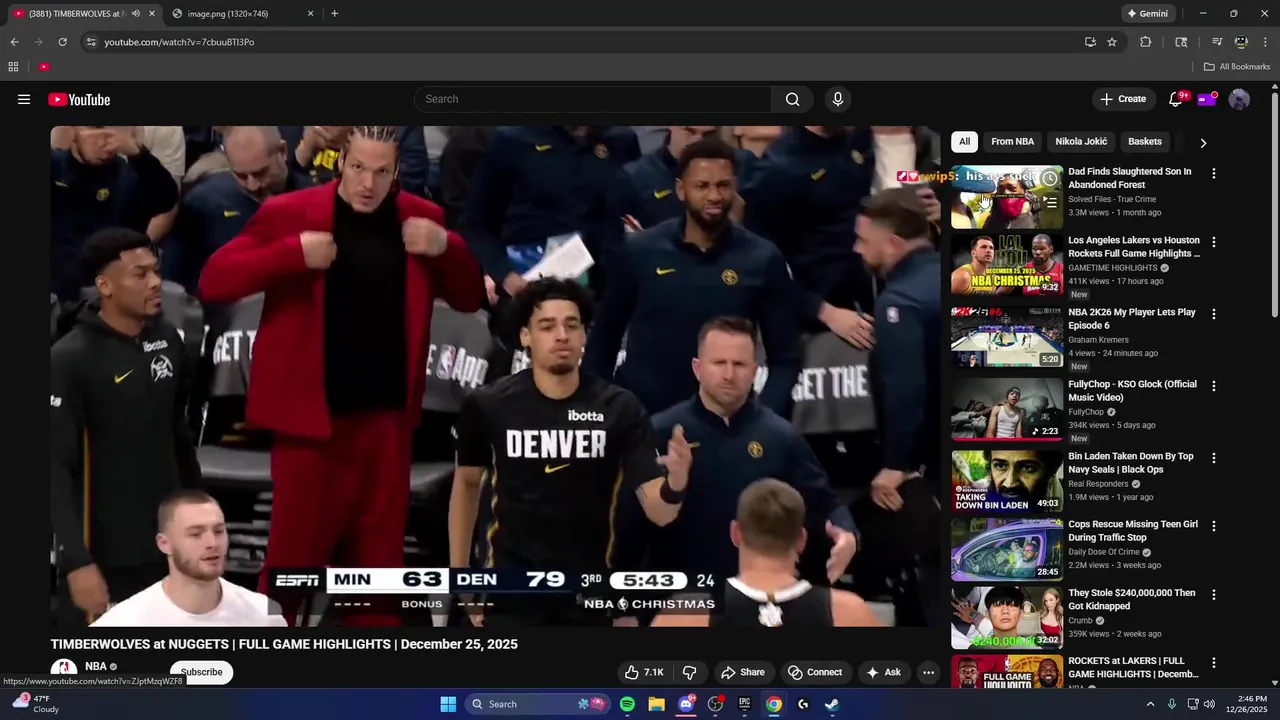This screenshot has width=1280, height=720.
Task: Open Steam from the taskbar
Action: (x=832, y=704)
